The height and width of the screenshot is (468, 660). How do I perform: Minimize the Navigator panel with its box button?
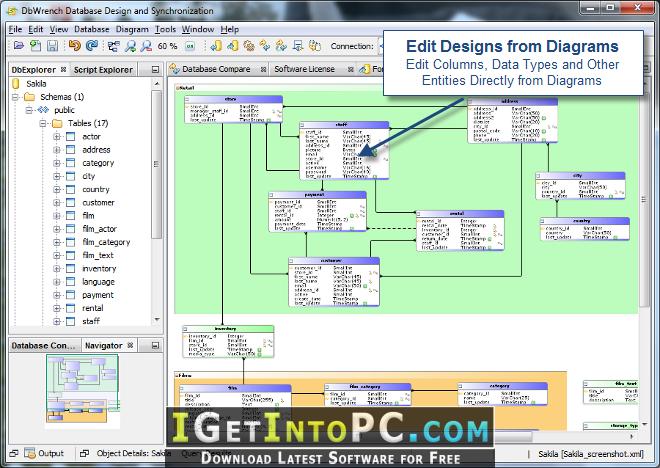coord(155,346)
